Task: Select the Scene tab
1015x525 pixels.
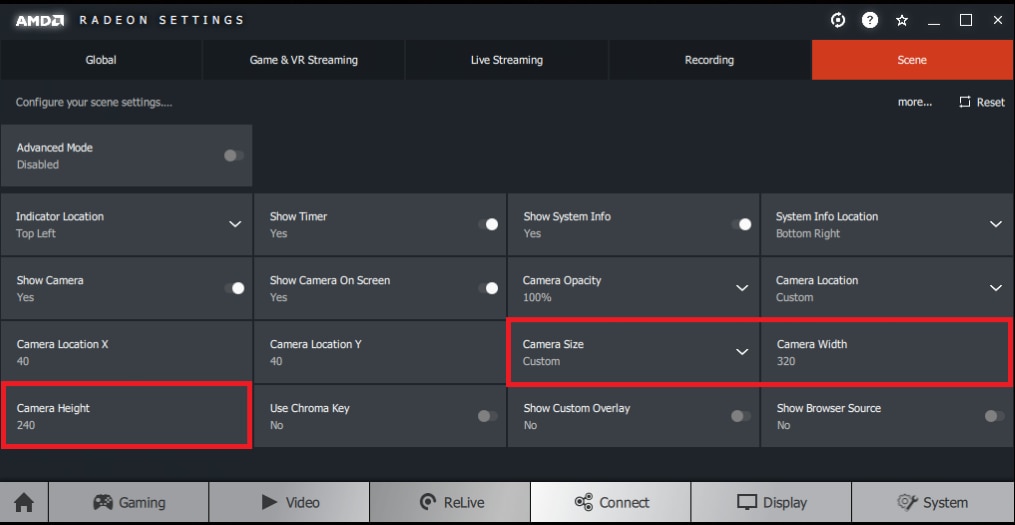Action: click(x=912, y=60)
